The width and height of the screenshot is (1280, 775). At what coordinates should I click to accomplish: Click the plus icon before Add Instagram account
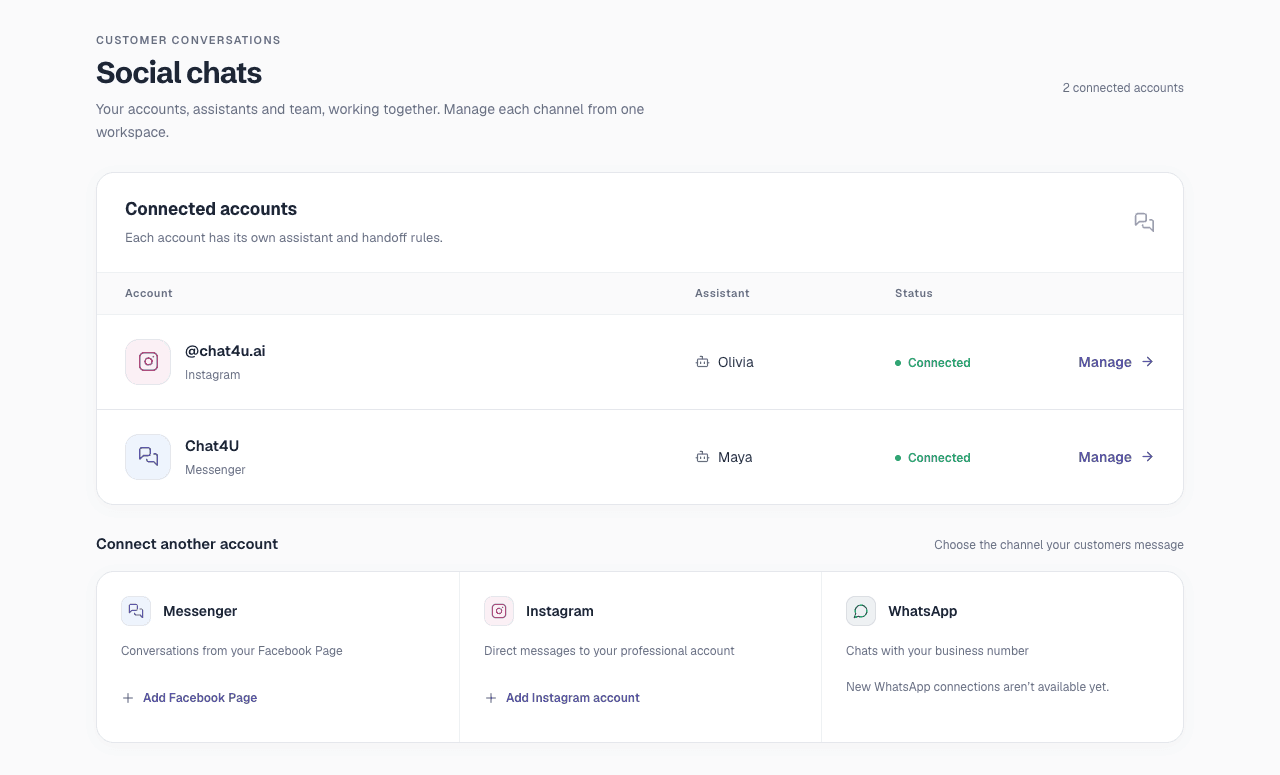click(x=491, y=698)
